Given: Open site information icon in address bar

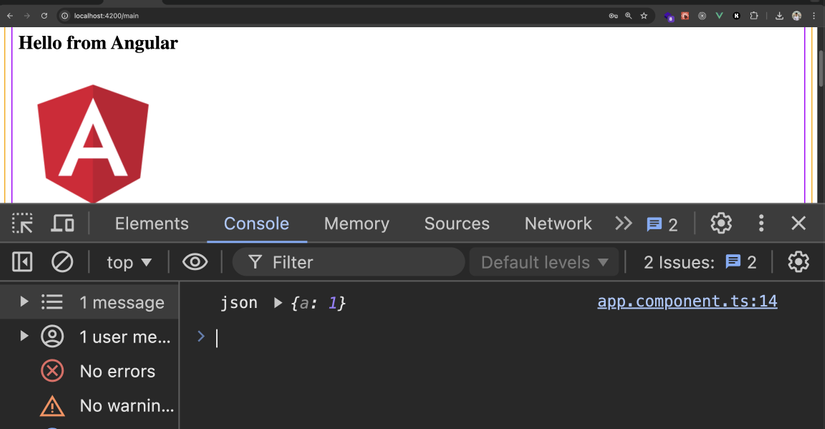Looking at the screenshot, I should [65, 16].
